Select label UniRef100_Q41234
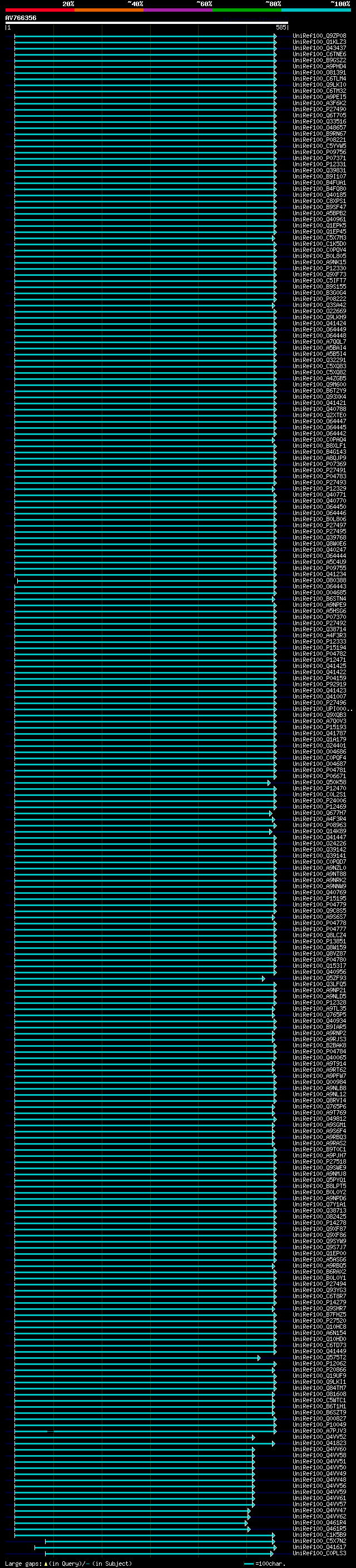The height and width of the screenshot is (1568, 356). tap(319, 574)
